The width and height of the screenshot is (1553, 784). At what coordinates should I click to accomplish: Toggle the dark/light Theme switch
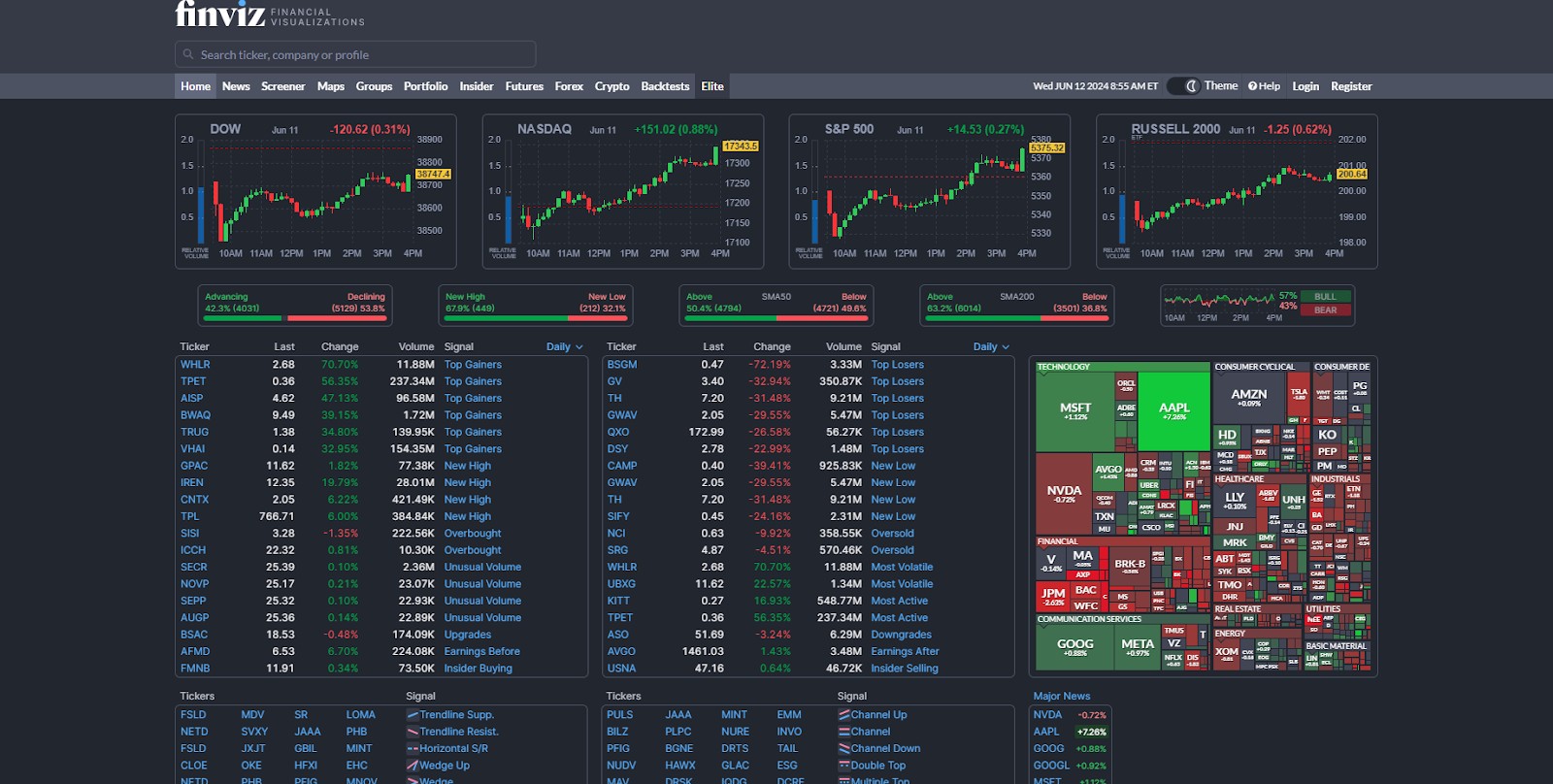(1182, 86)
